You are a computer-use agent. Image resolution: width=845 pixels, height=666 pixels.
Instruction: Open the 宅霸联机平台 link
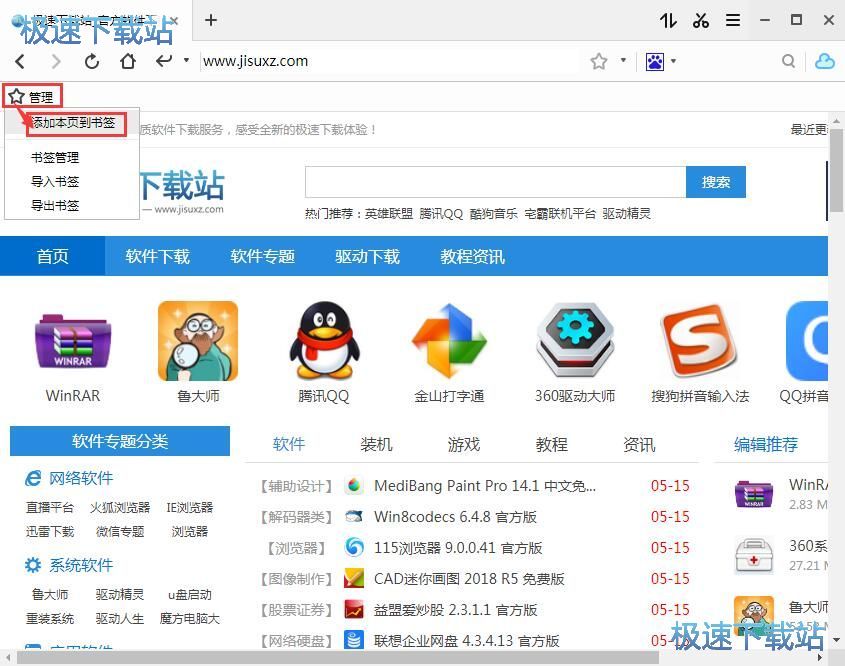(x=560, y=213)
